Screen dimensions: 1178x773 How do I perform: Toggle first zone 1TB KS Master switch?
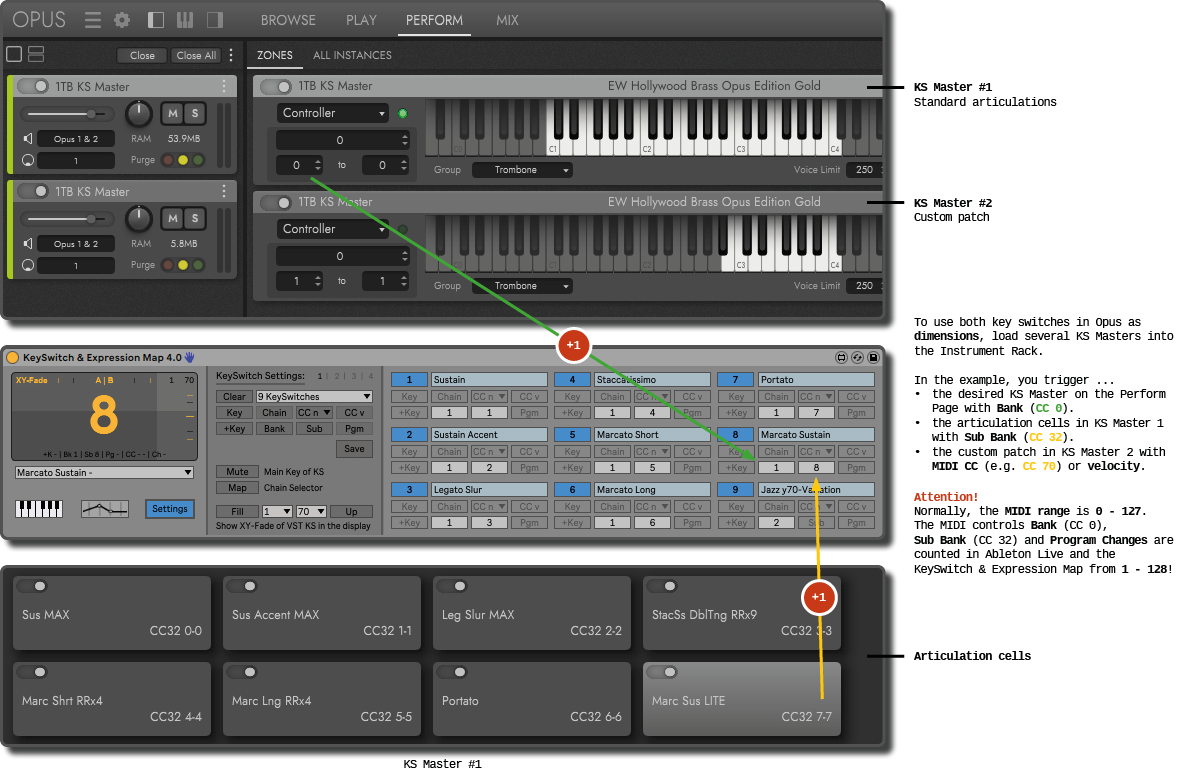tap(276, 86)
